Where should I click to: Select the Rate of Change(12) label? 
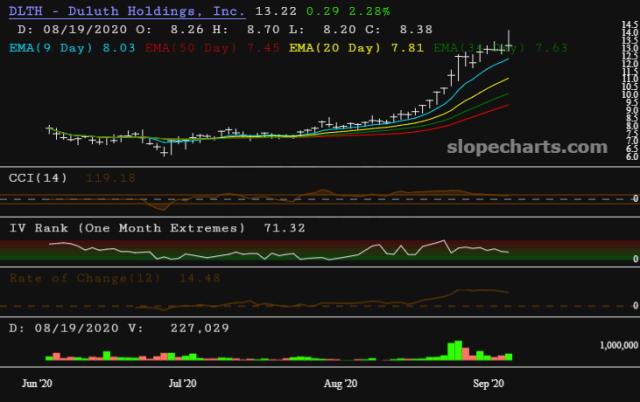point(85,278)
